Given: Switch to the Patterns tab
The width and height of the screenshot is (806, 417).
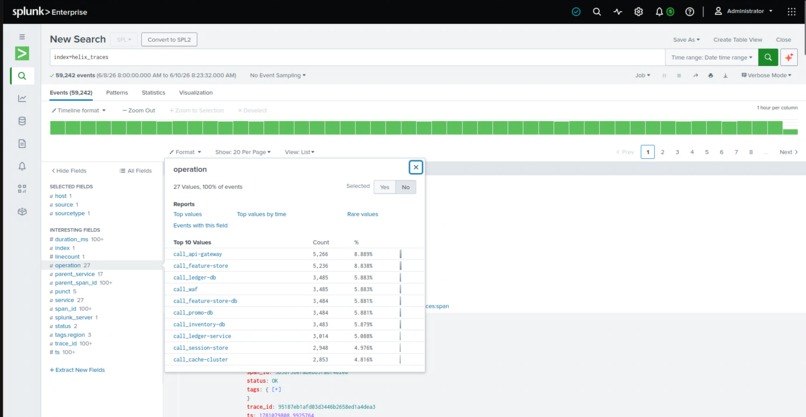Looking at the screenshot, I should pyautogui.click(x=117, y=93).
